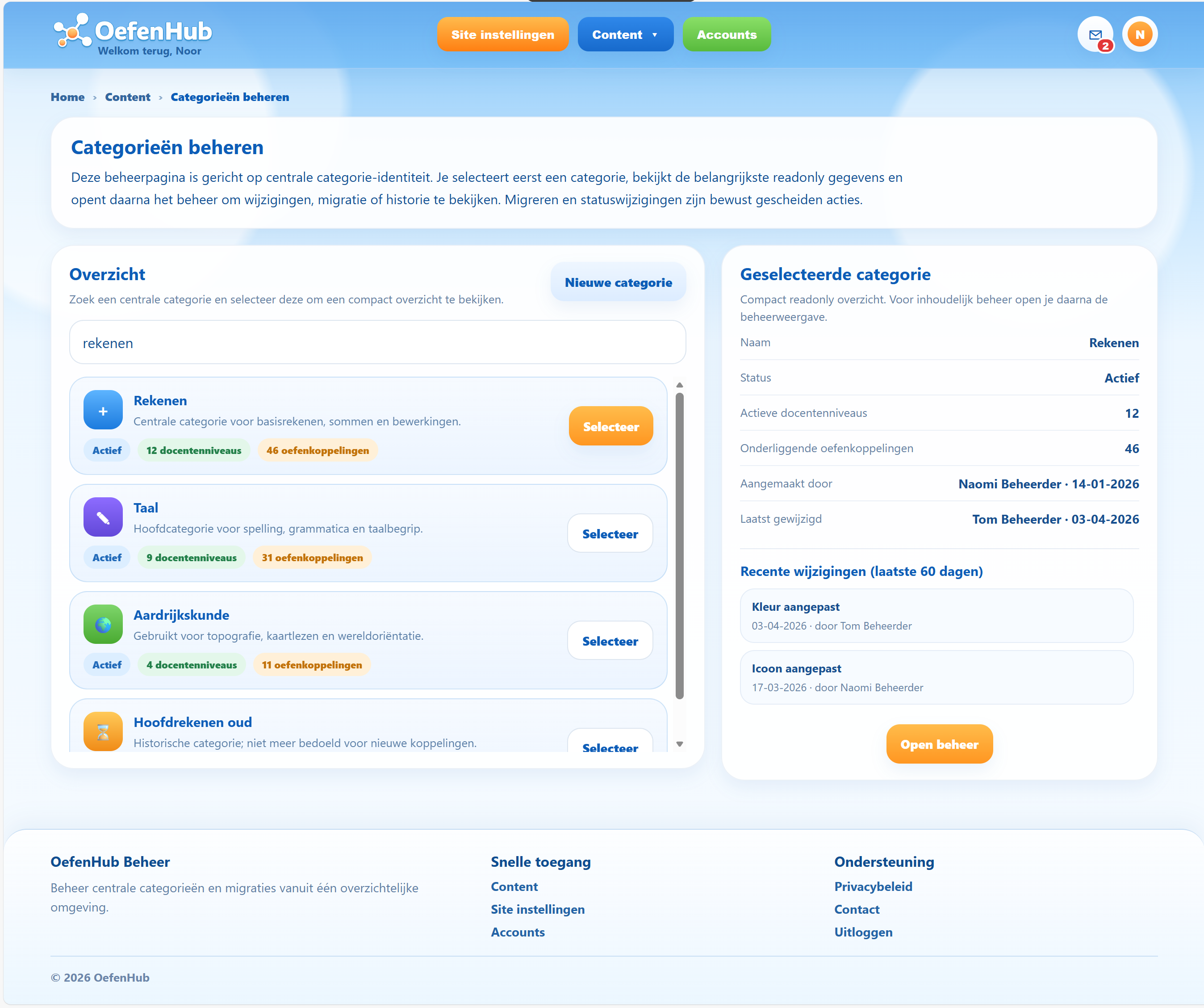Click Tom Beheerder · 03-04-2026 value

point(1055,520)
